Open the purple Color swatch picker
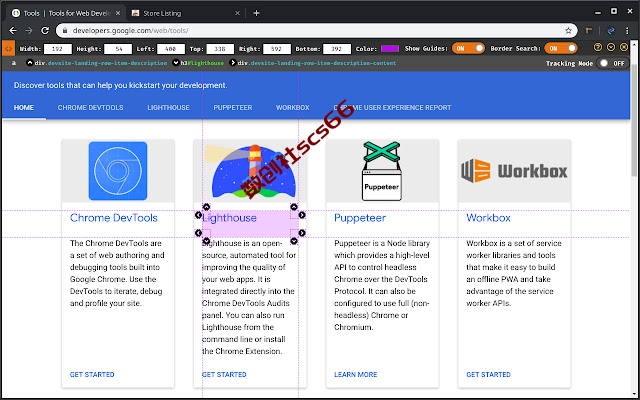This screenshot has width=640, height=400. tap(390, 49)
